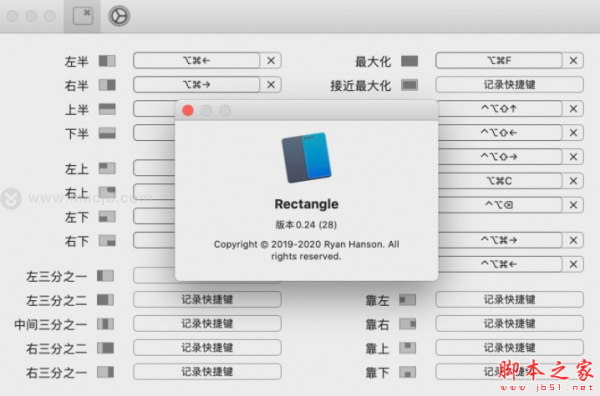Clear the ⌃⌥⇧→ shortcut
This screenshot has height=396, width=600.
click(x=573, y=157)
